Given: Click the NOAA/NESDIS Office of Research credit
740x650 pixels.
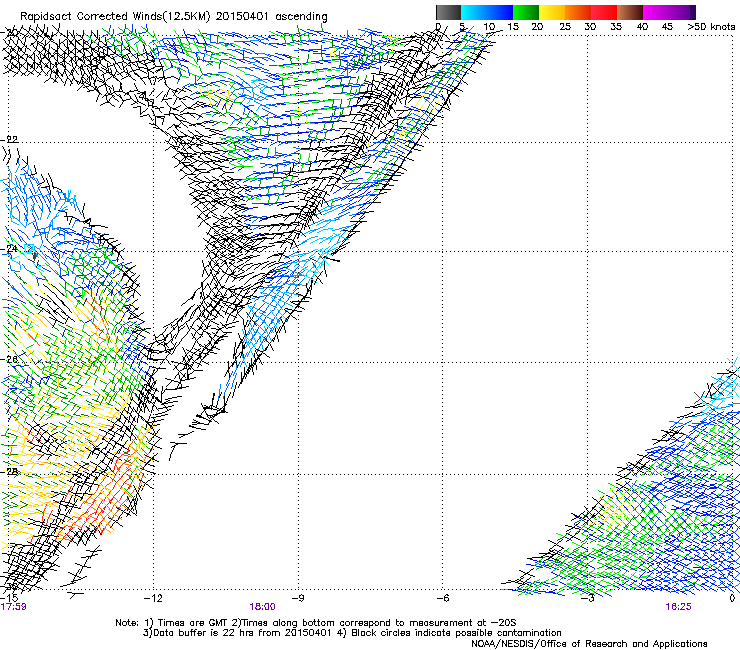Looking at the screenshot, I should click(589, 644).
